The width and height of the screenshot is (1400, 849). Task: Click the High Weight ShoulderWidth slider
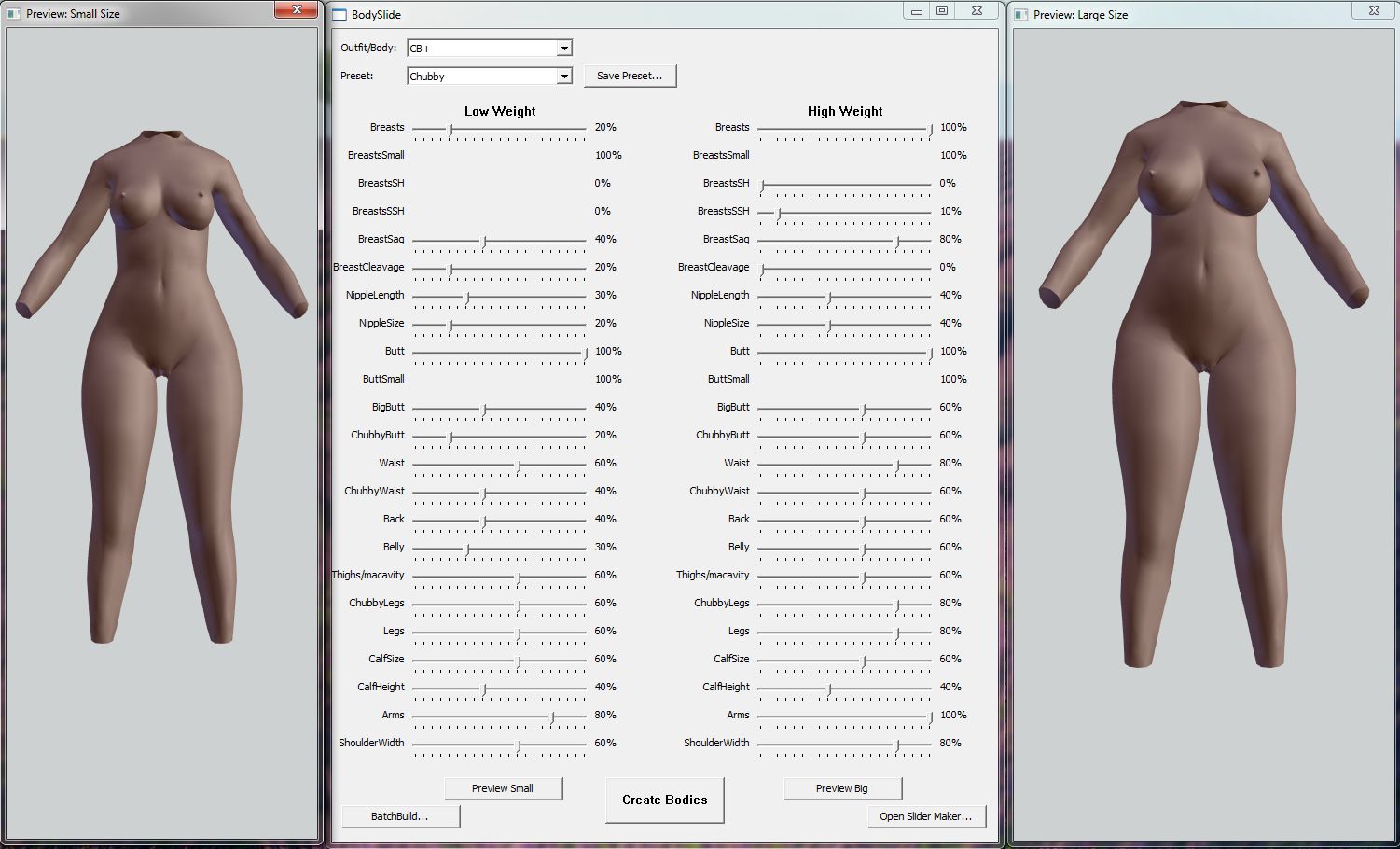(x=844, y=747)
